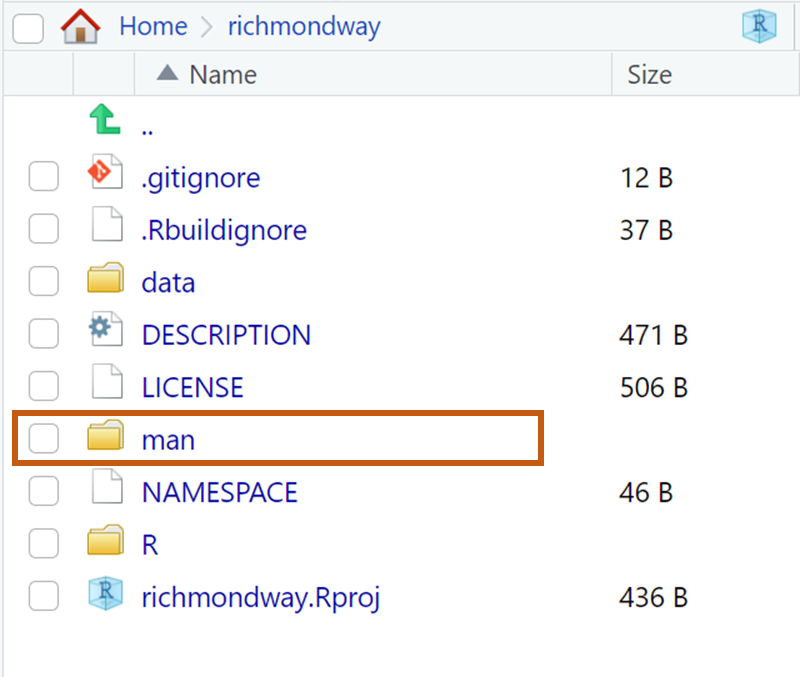Click the DESCRIPTION gear file icon
800x677 pixels.
(x=105, y=334)
